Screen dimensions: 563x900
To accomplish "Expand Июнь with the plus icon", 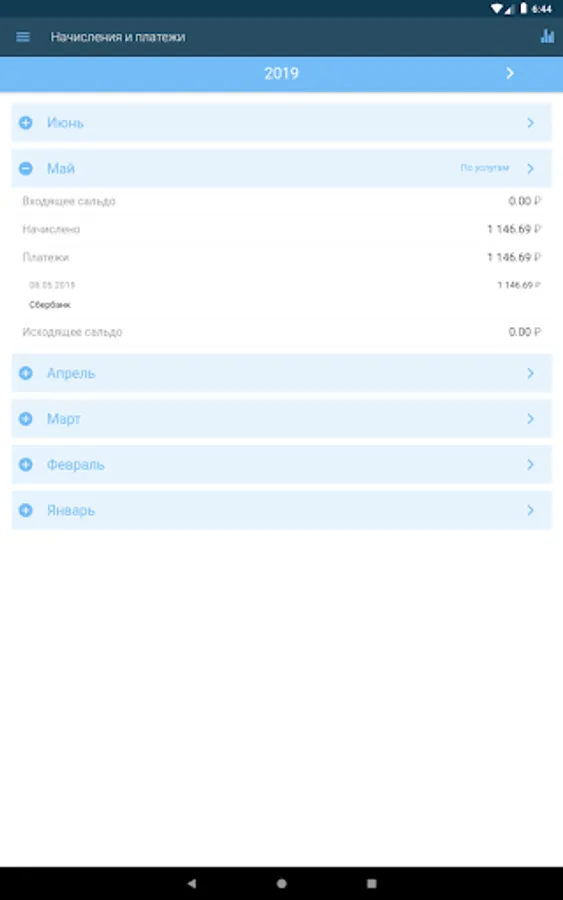I will pyautogui.click(x=26, y=122).
